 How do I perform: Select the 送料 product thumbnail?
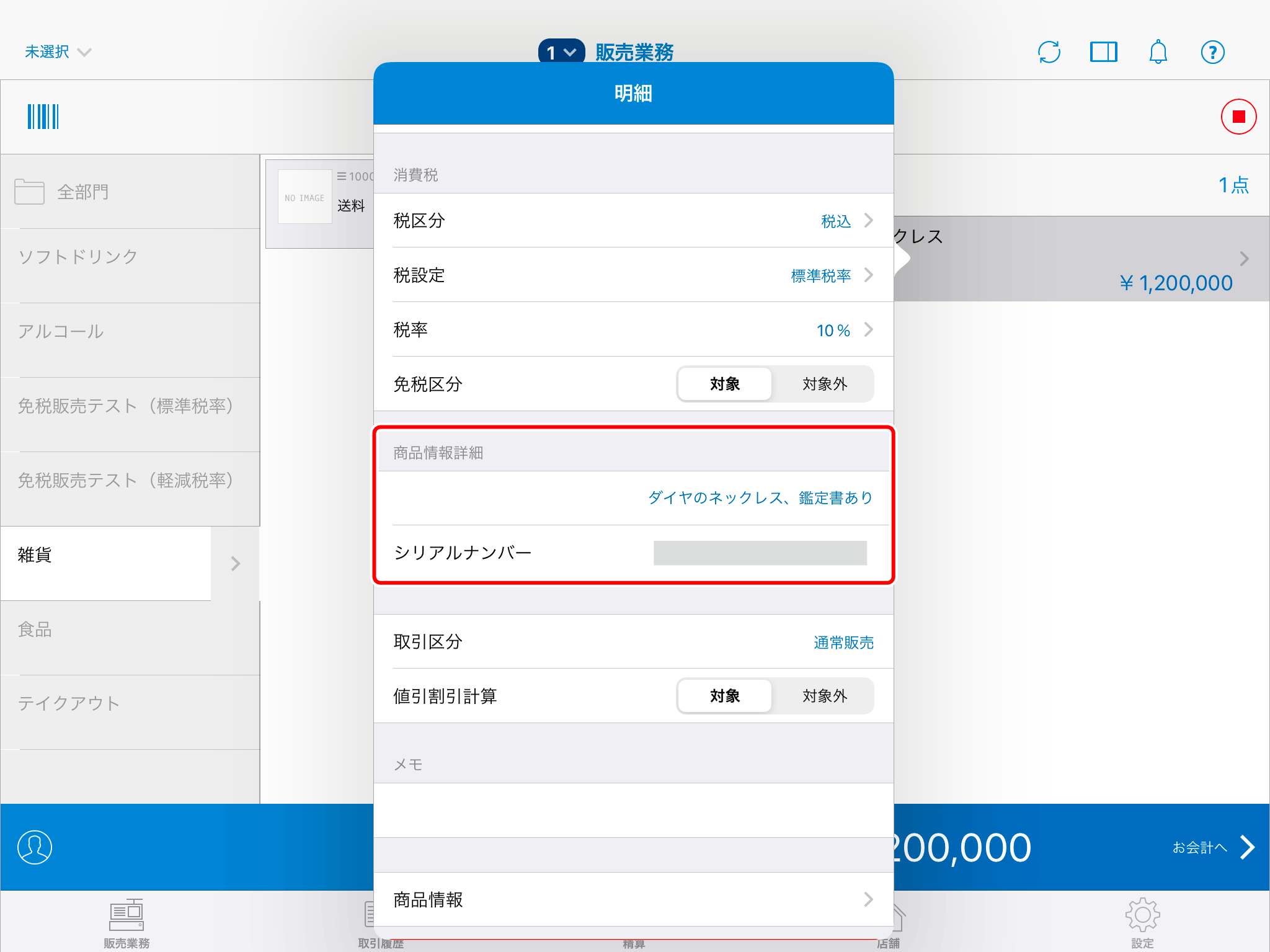(x=304, y=197)
